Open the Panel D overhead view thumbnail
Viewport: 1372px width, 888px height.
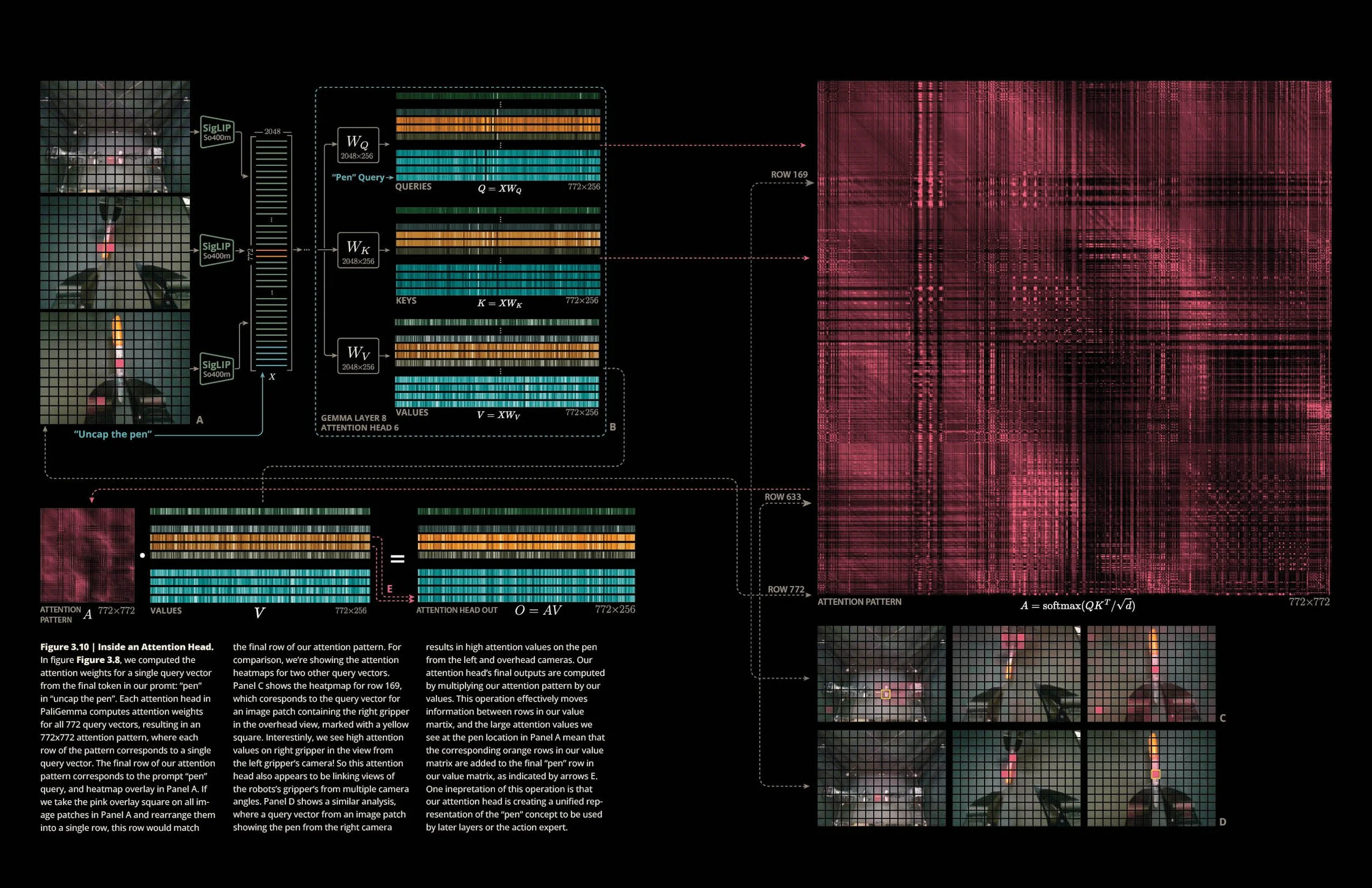tap(881, 778)
